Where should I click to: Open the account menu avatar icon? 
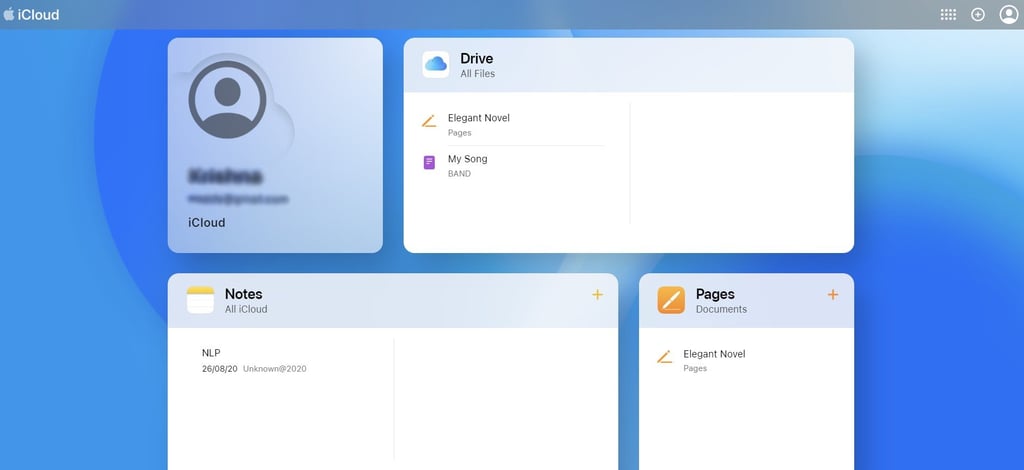(x=1009, y=14)
